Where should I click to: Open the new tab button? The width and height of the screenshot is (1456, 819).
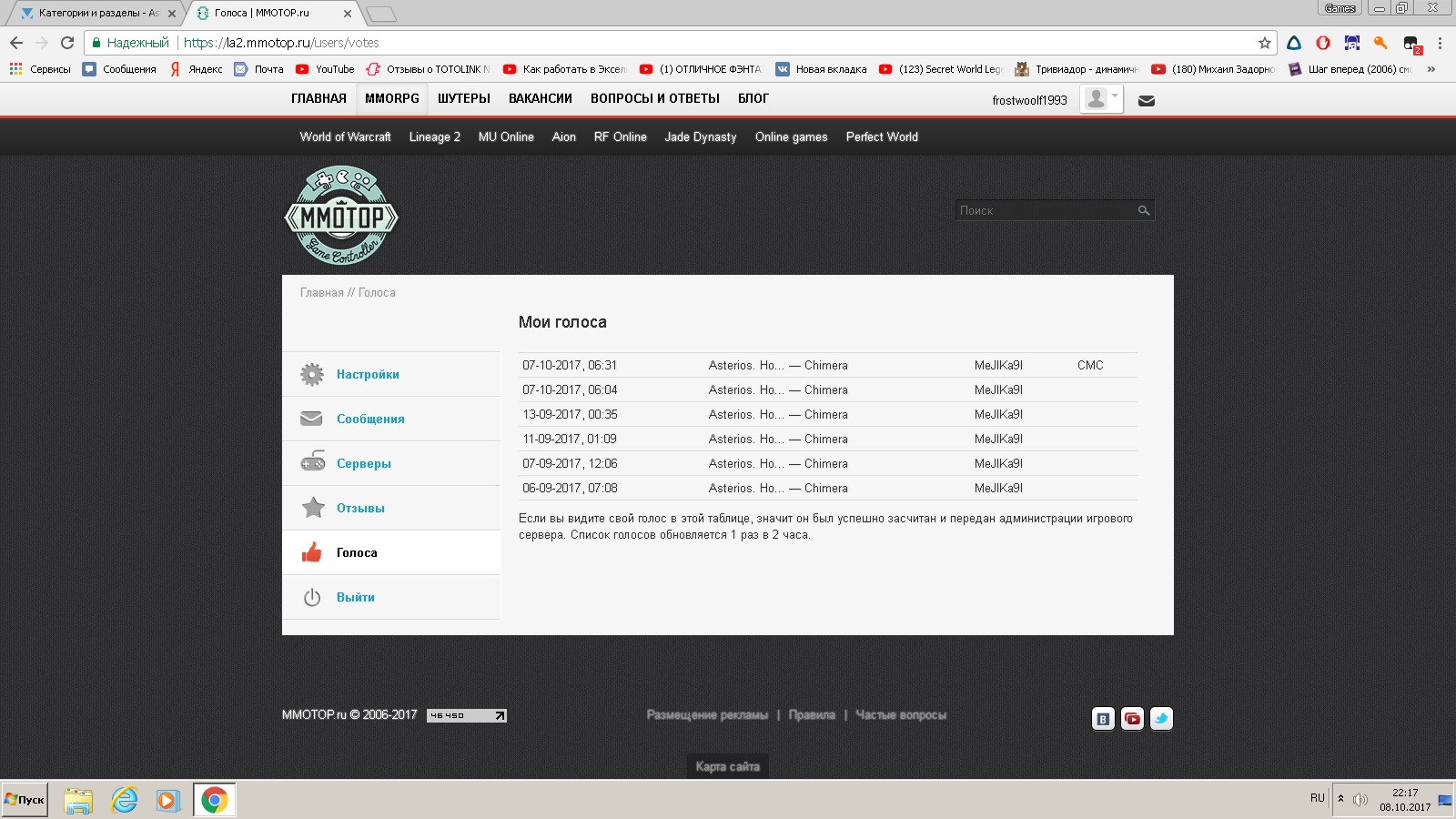381,14
